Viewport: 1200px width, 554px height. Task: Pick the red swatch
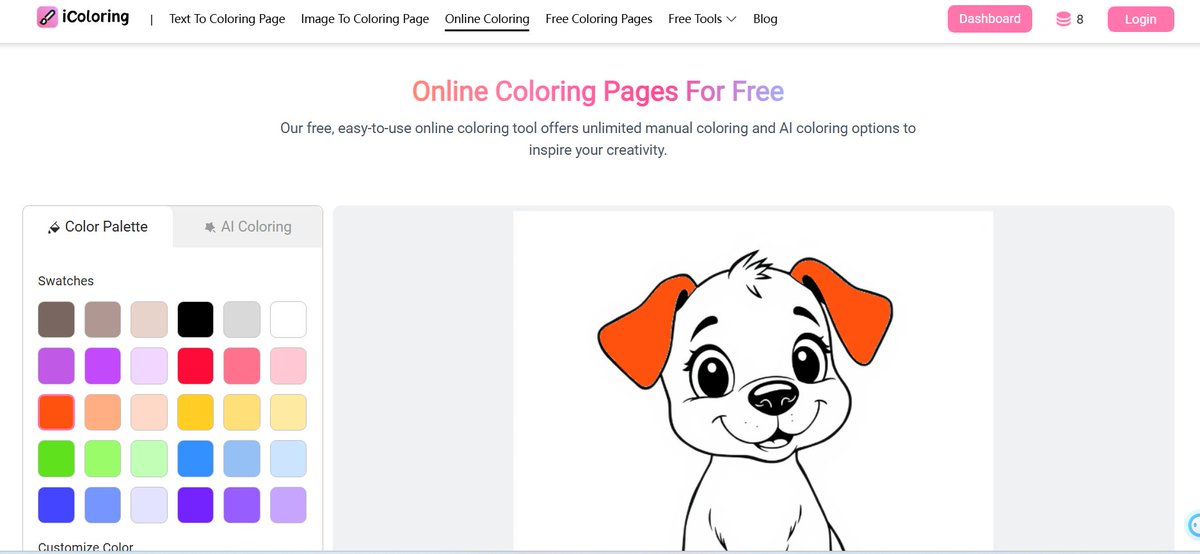(196, 366)
